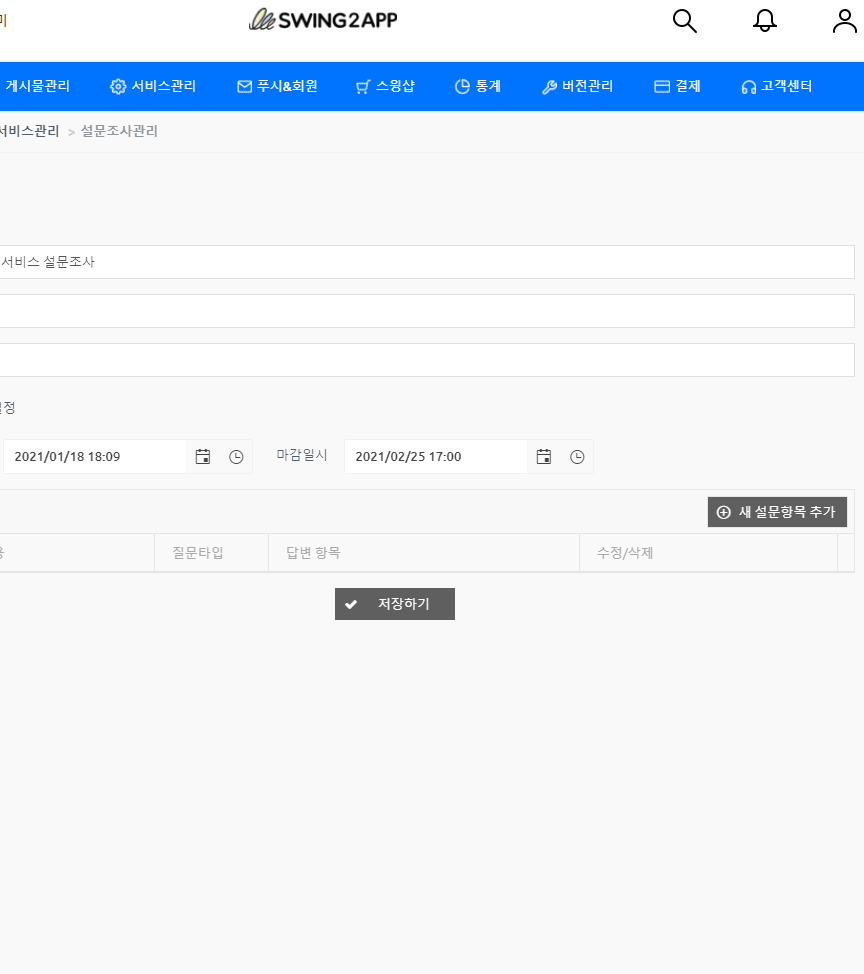Open calendar picker for start date
Screen dimensions: 864x974
203,457
